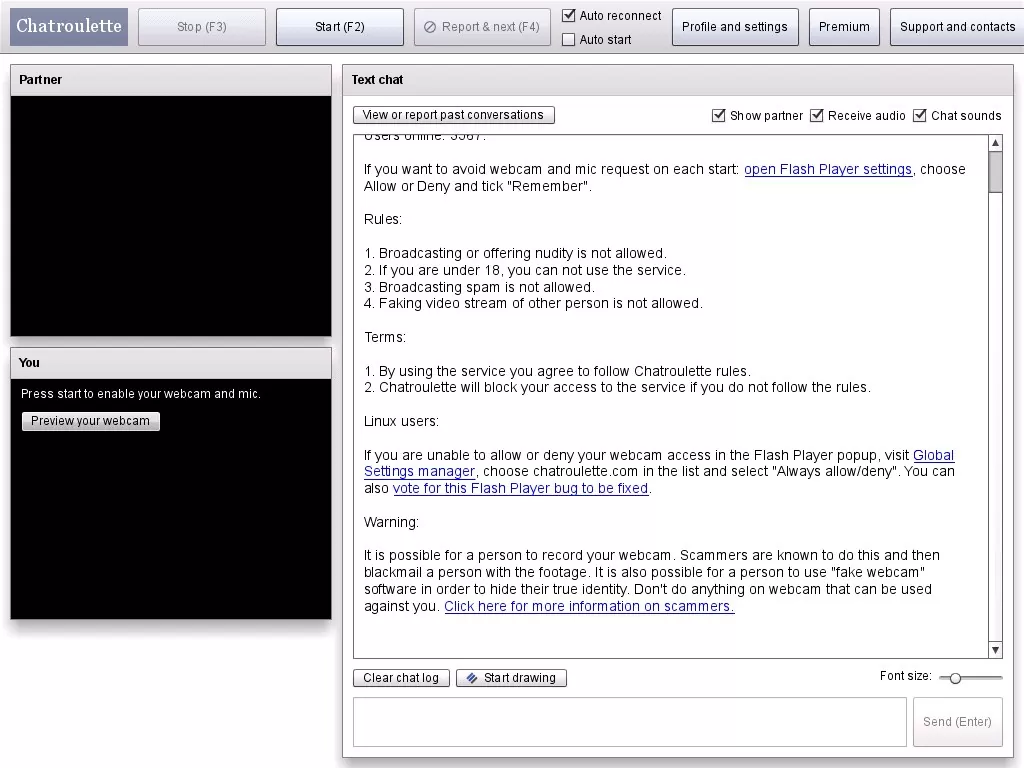The width and height of the screenshot is (1024, 768).
Task: Click the scrollbar up arrow in chat
Action: (995, 143)
